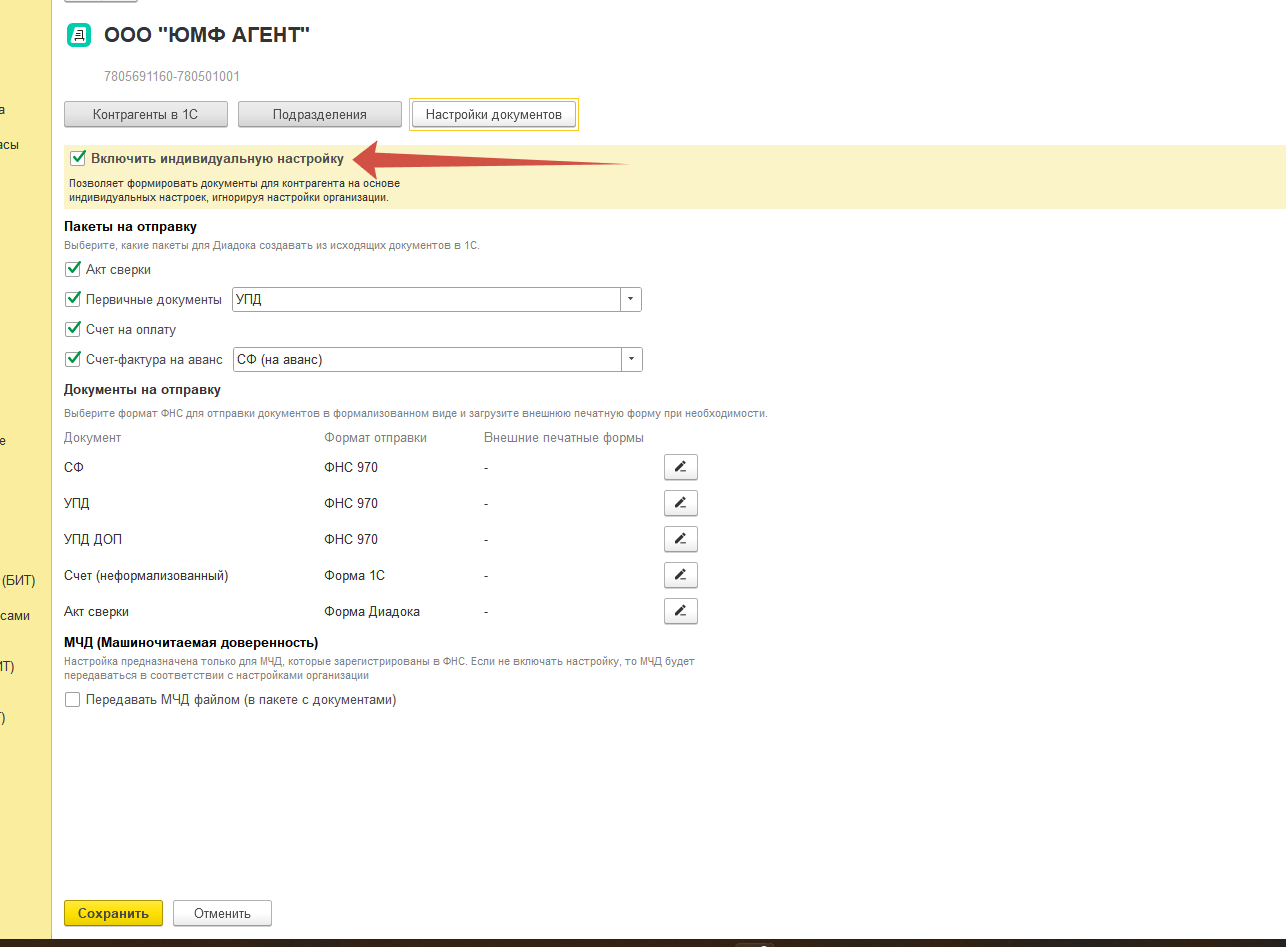Click the green document icon near ООО "ЮМФ АГЕНТ"
1286x947 pixels.
[78, 36]
